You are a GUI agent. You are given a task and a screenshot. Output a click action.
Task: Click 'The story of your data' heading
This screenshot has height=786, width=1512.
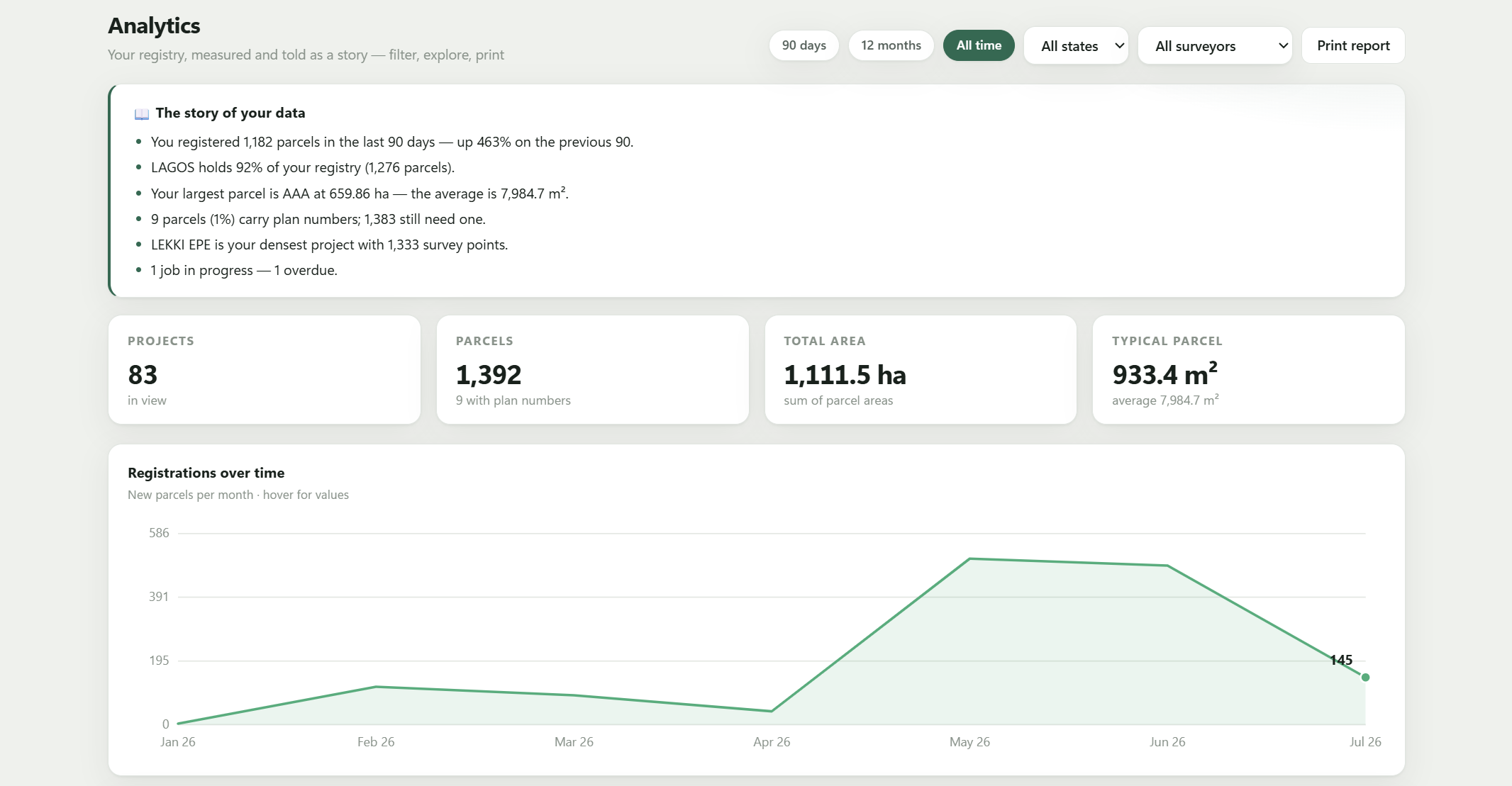coord(230,113)
